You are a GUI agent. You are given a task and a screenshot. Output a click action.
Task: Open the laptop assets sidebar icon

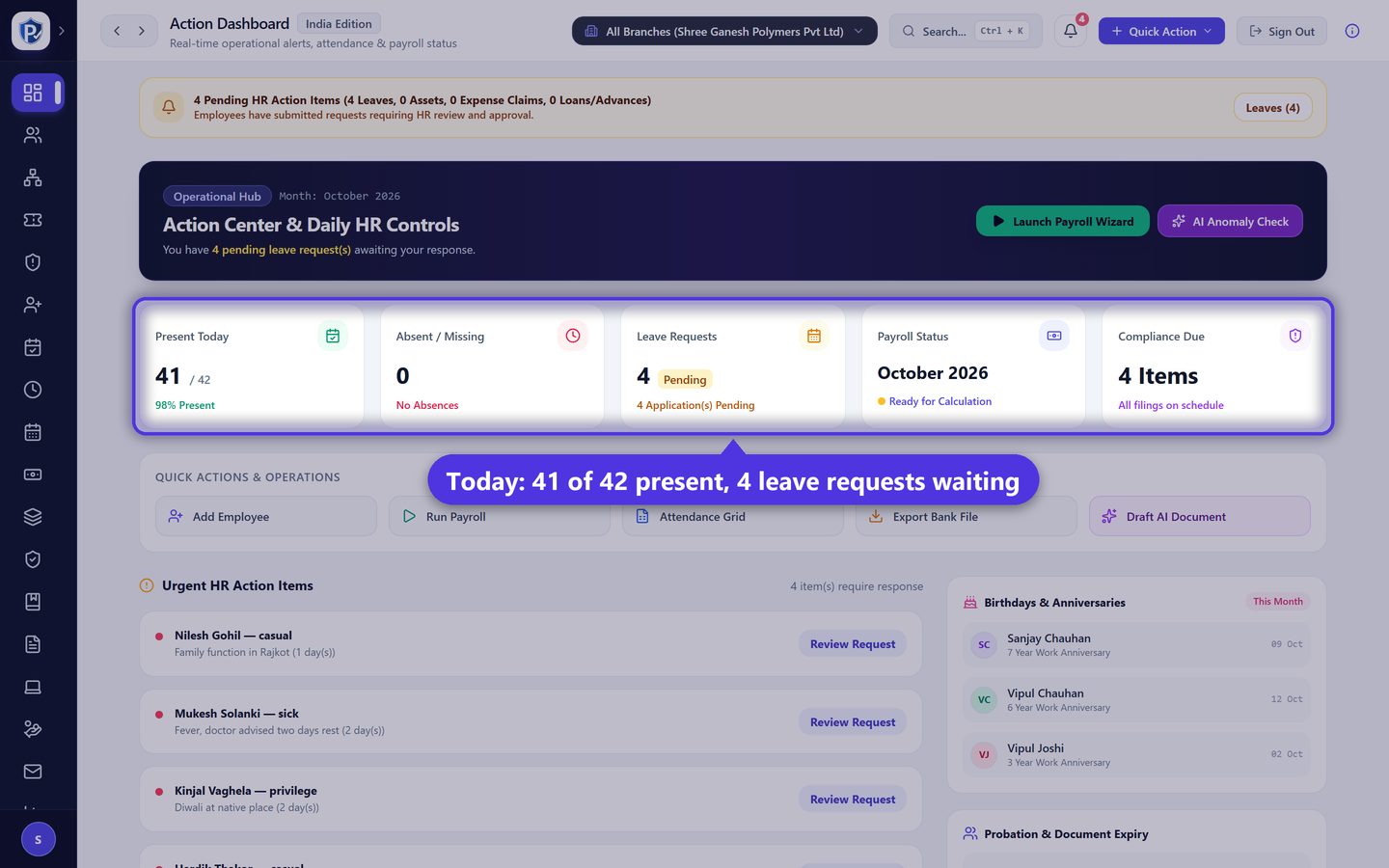tap(33, 687)
